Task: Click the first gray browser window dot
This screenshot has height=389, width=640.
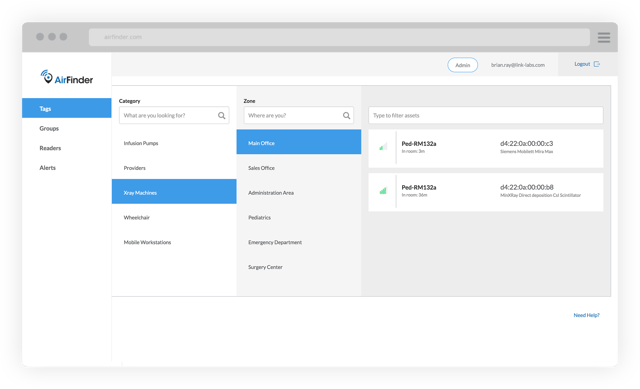Action: (40, 37)
